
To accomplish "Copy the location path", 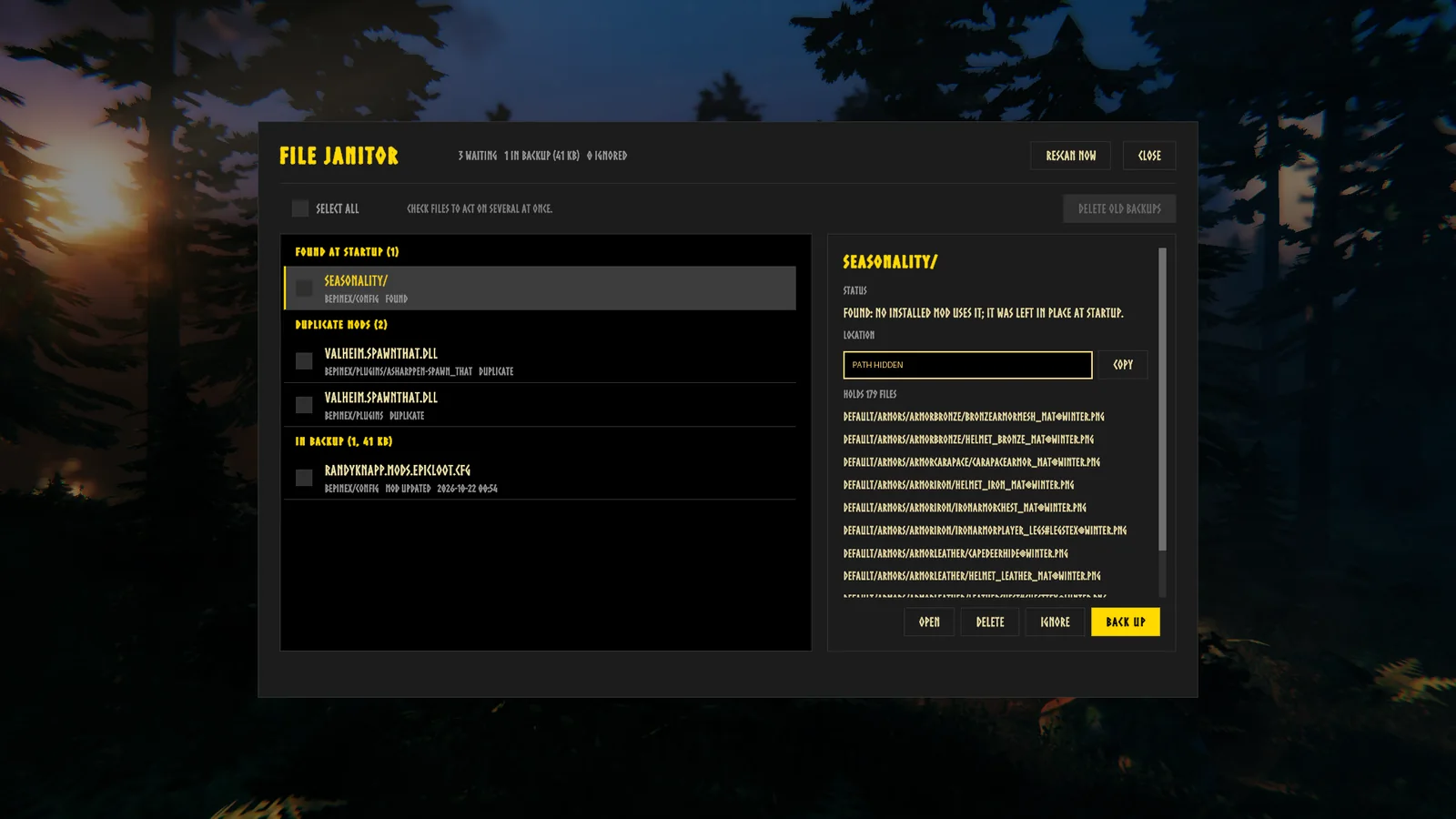I will (x=1123, y=365).
